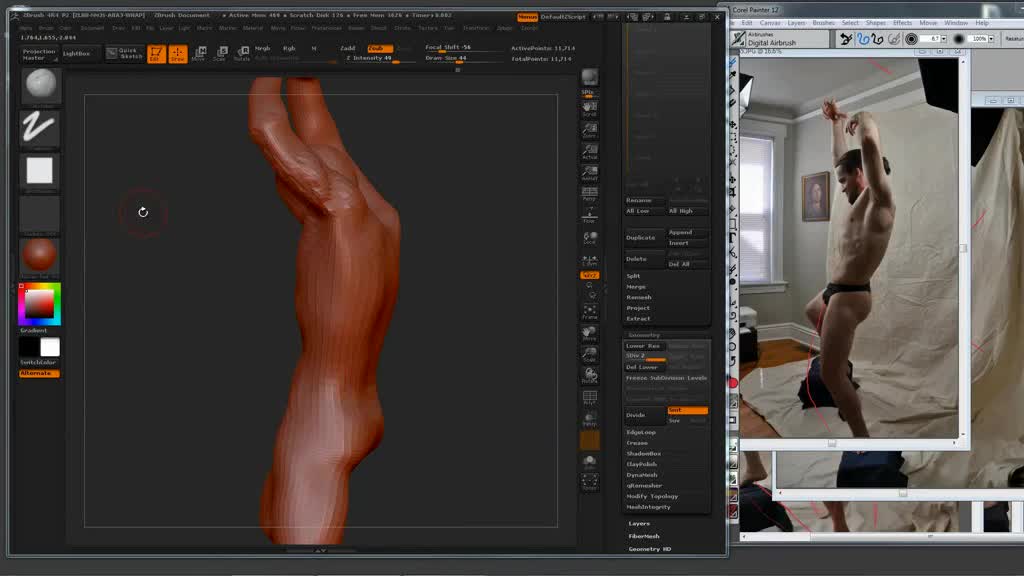
Task: Expand the Merge section
Action: [636, 287]
